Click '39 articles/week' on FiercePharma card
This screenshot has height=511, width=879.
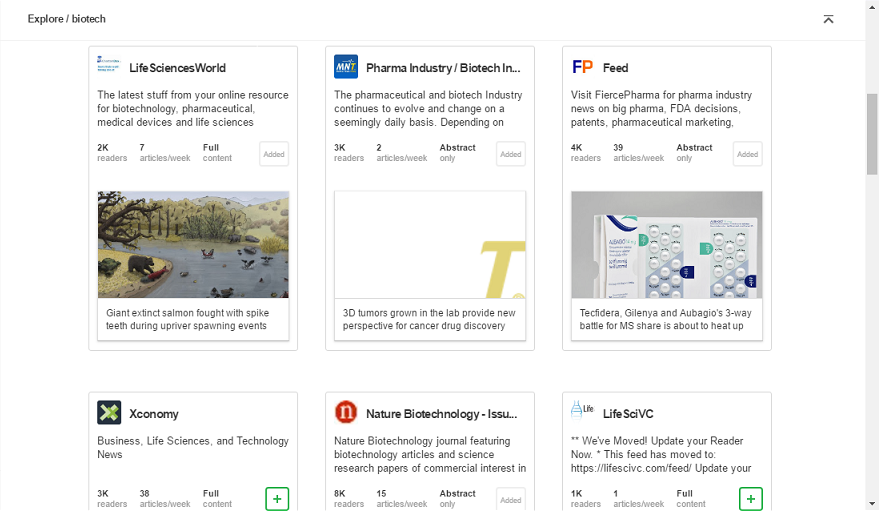pos(639,152)
